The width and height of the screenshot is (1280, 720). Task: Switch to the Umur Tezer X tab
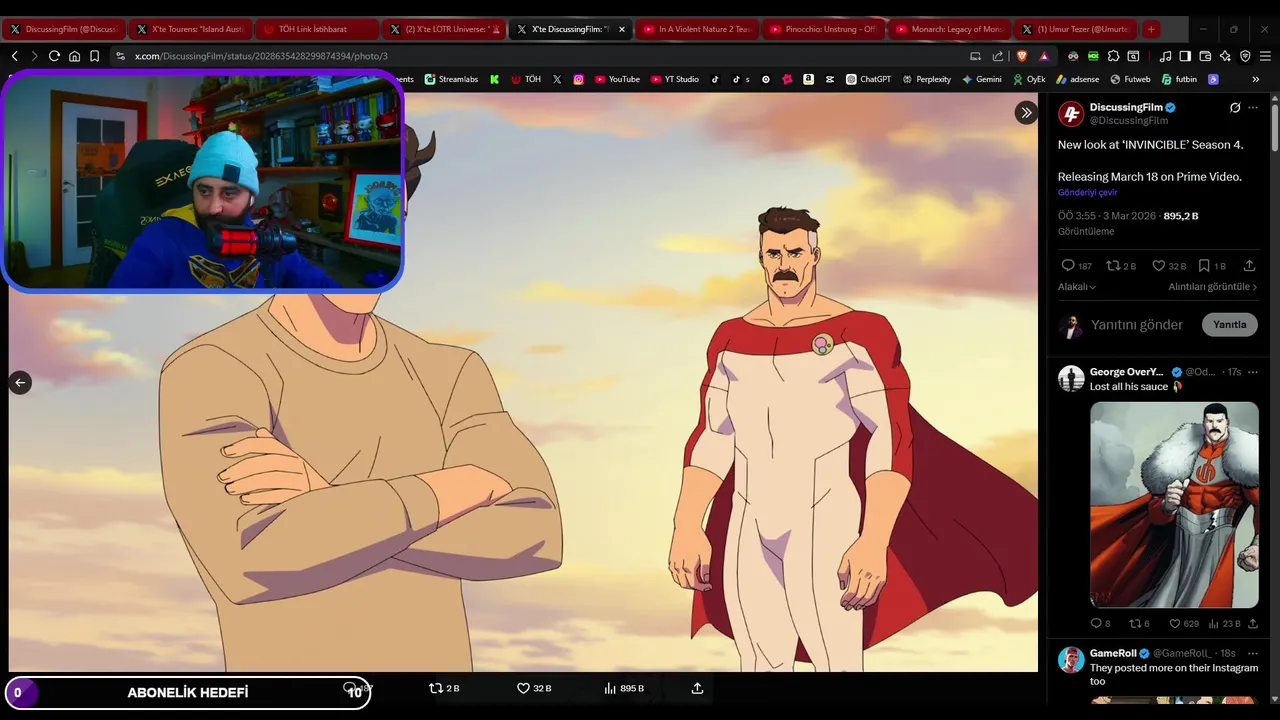1075,29
